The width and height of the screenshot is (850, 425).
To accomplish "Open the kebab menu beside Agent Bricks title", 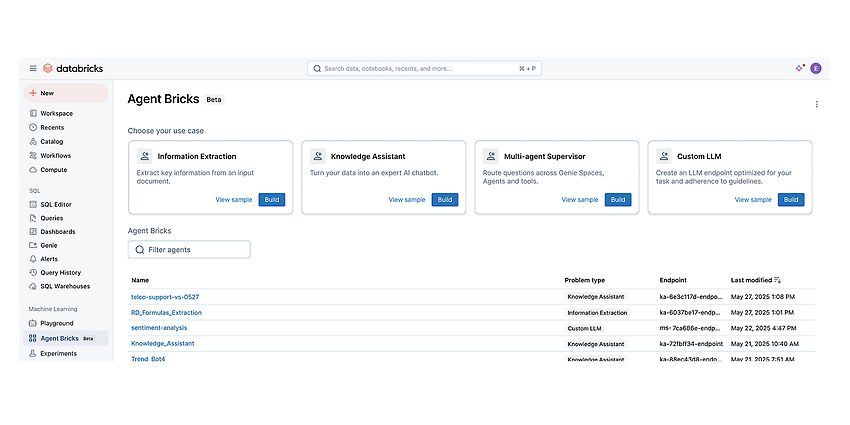I will [x=816, y=104].
